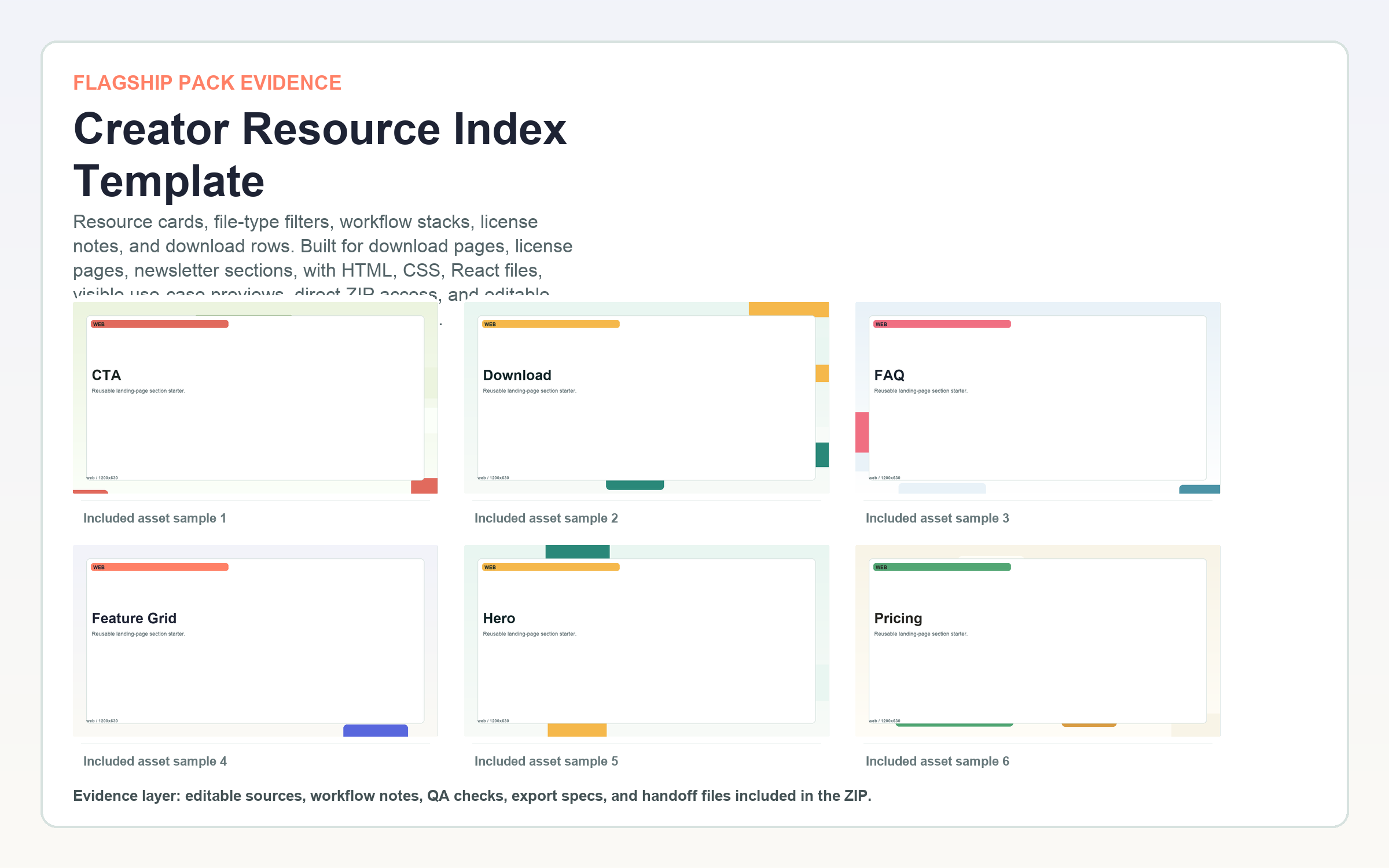Open the Hero asset sample thumbnail

tap(646, 641)
